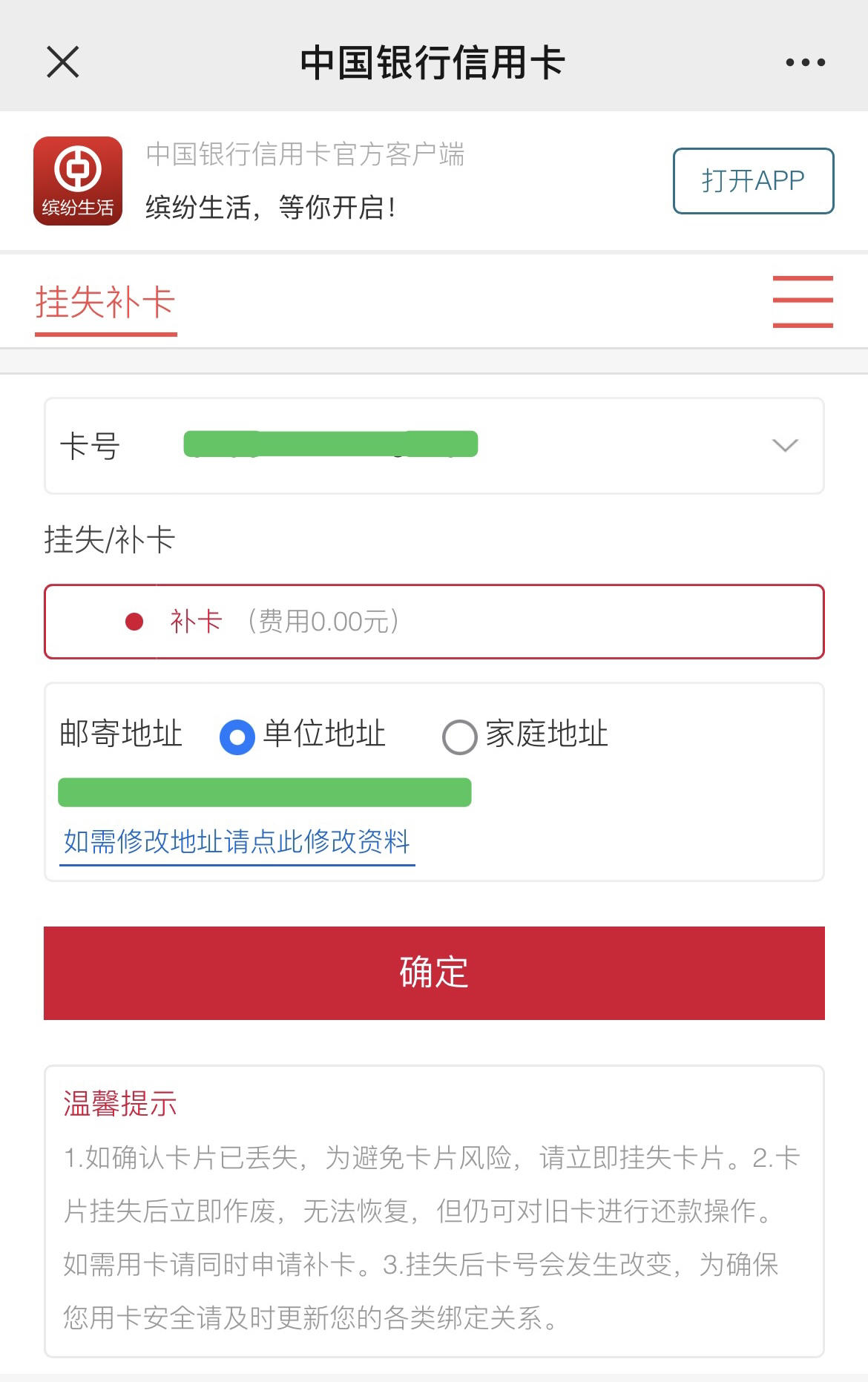Open the three-dot more options menu
The height and width of the screenshot is (1382, 868).
(806, 62)
